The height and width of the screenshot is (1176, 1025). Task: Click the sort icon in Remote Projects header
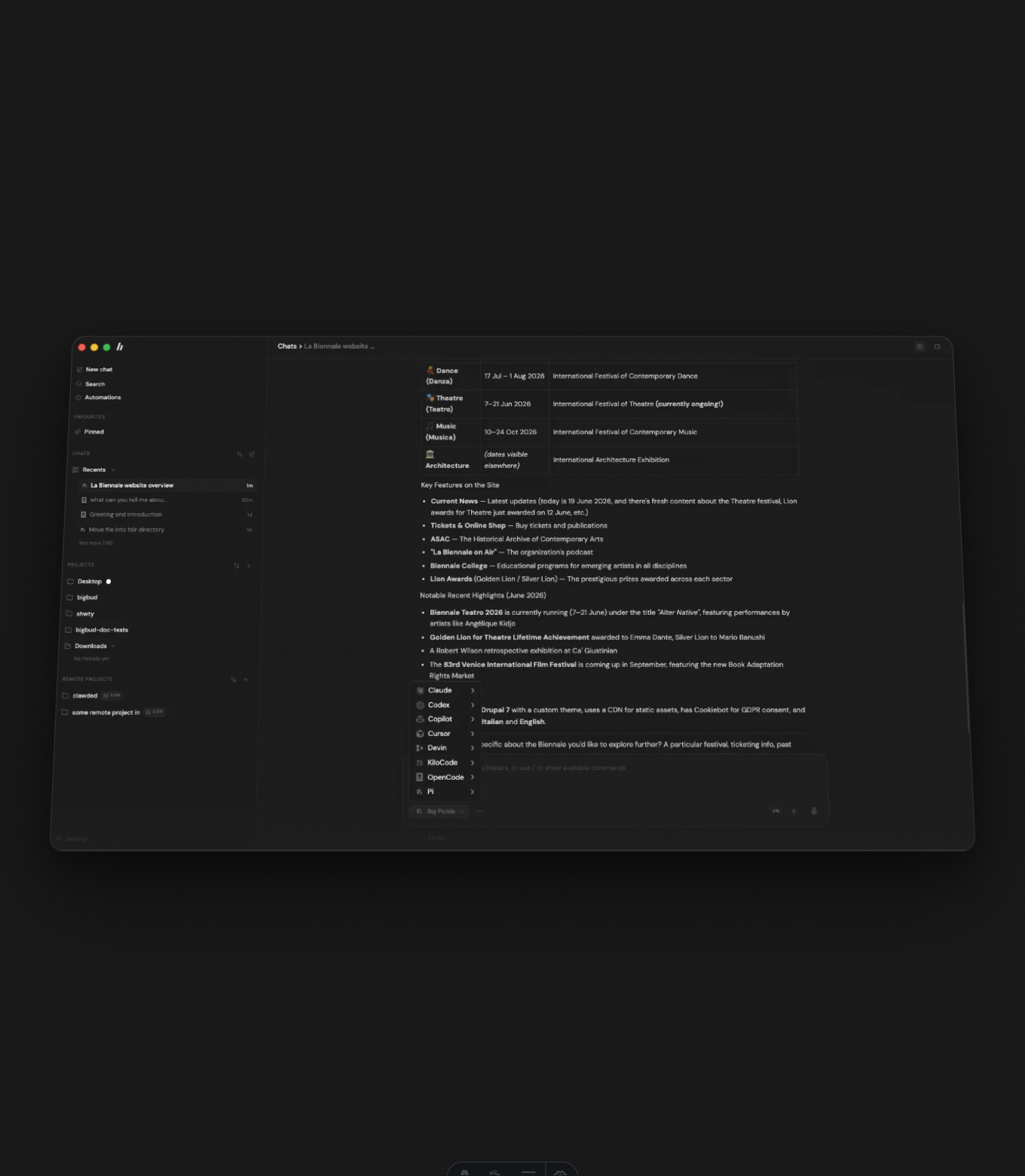[234, 680]
